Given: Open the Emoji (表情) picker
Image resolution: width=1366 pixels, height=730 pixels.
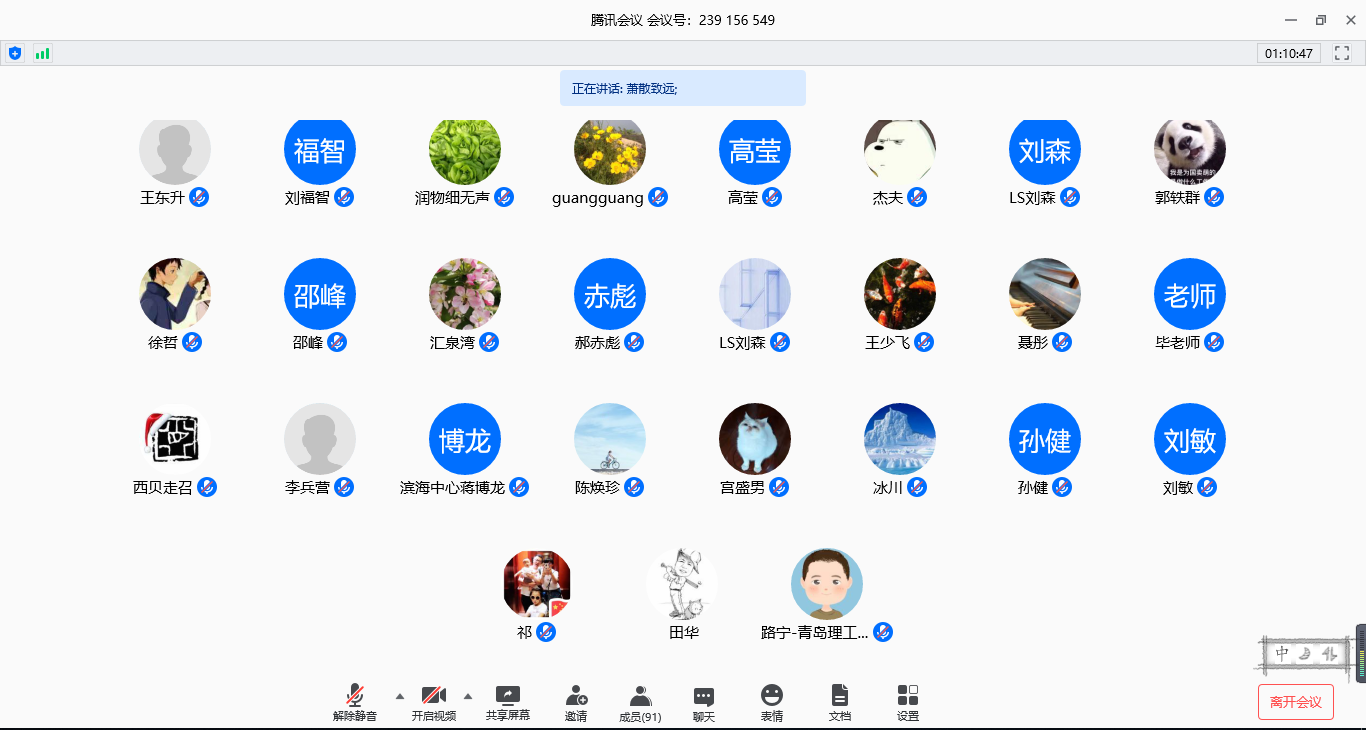Looking at the screenshot, I should [x=771, y=702].
